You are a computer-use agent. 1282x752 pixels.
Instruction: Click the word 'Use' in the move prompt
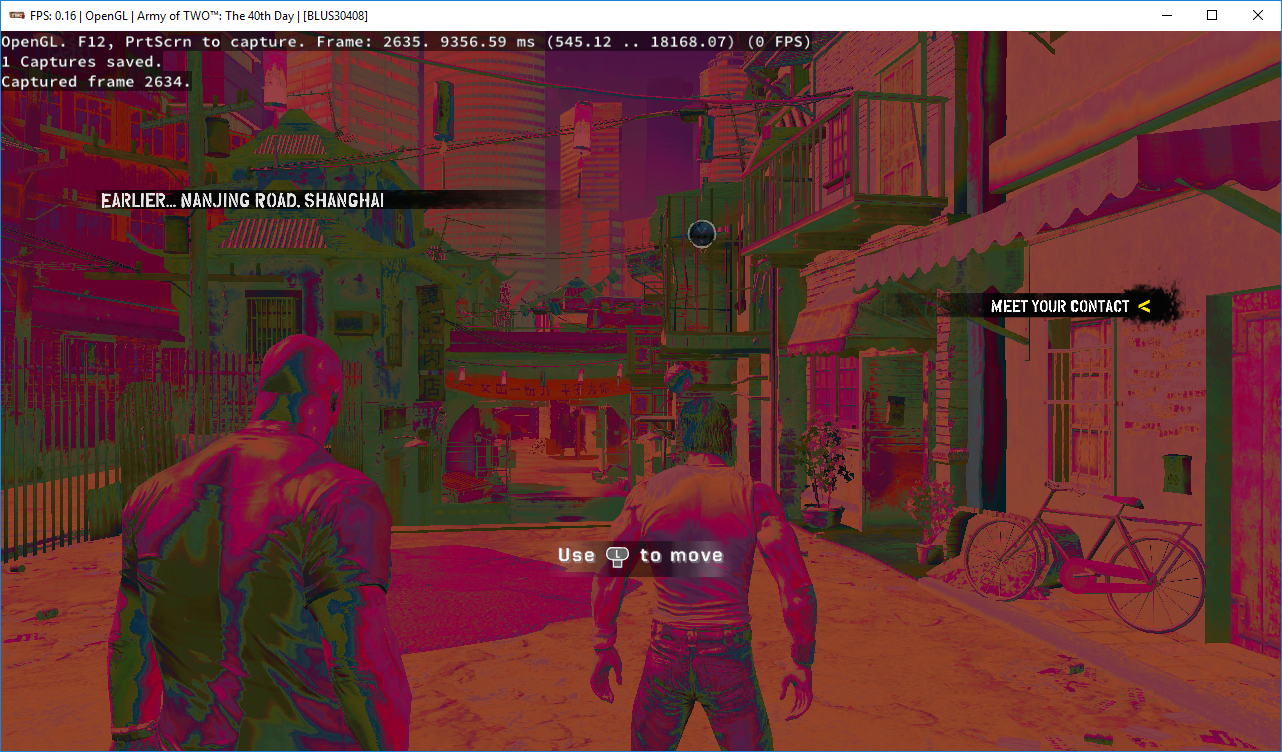click(x=577, y=555)
